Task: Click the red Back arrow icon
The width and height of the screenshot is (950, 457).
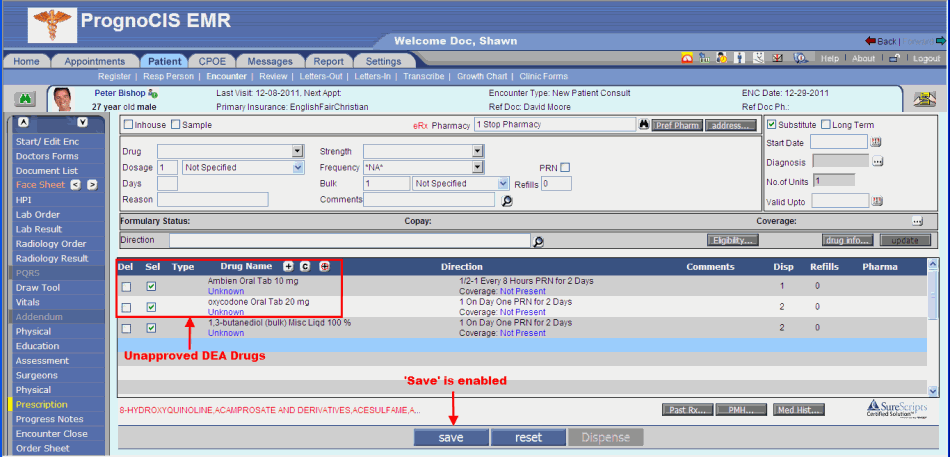Action: [x=871, y=41]
